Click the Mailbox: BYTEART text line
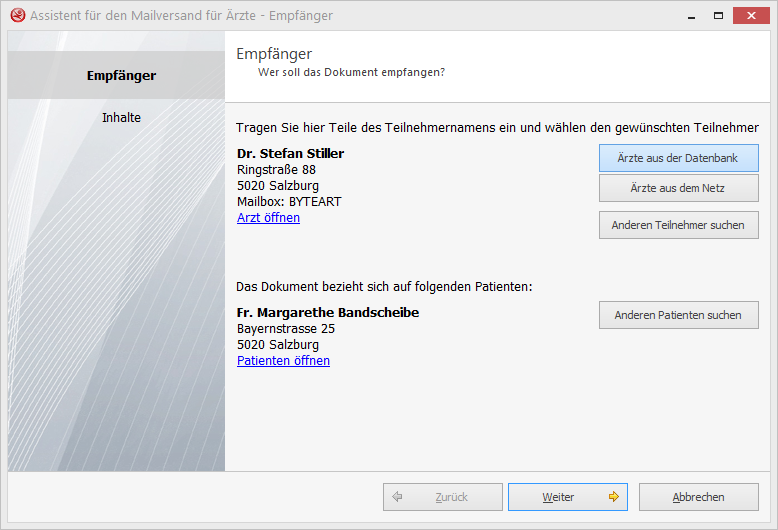 tap(289, 202)
